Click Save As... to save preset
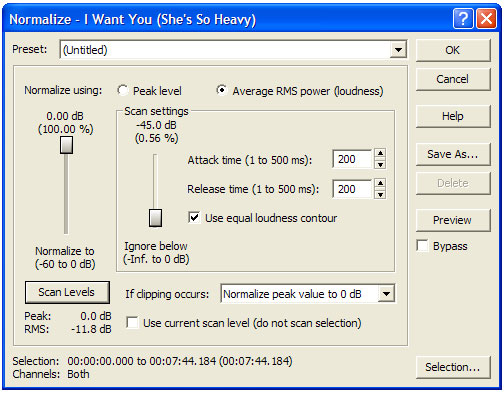 click(x=453, y=154)
